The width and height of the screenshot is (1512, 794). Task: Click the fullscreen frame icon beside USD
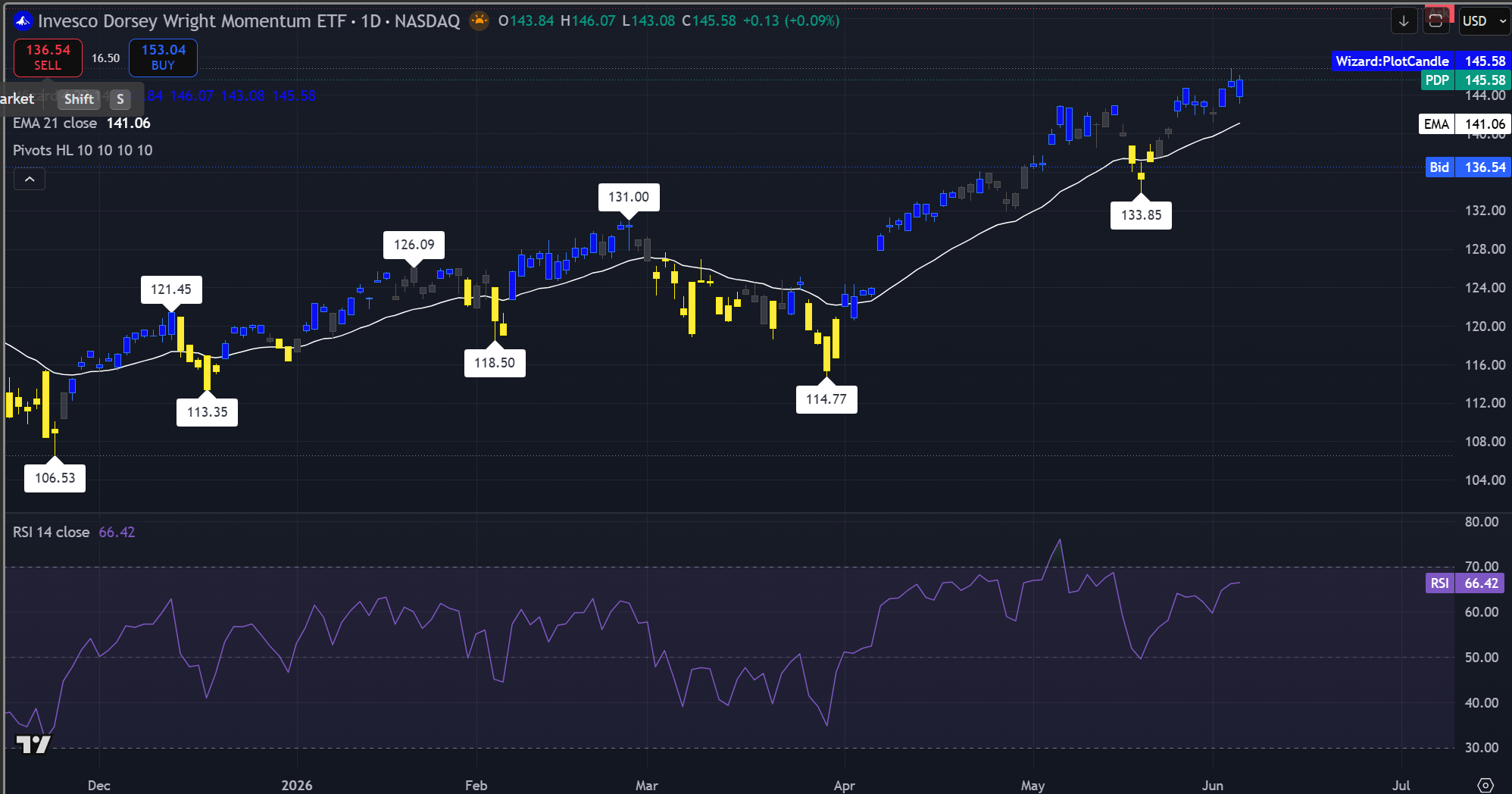(x=1435, y=21)
